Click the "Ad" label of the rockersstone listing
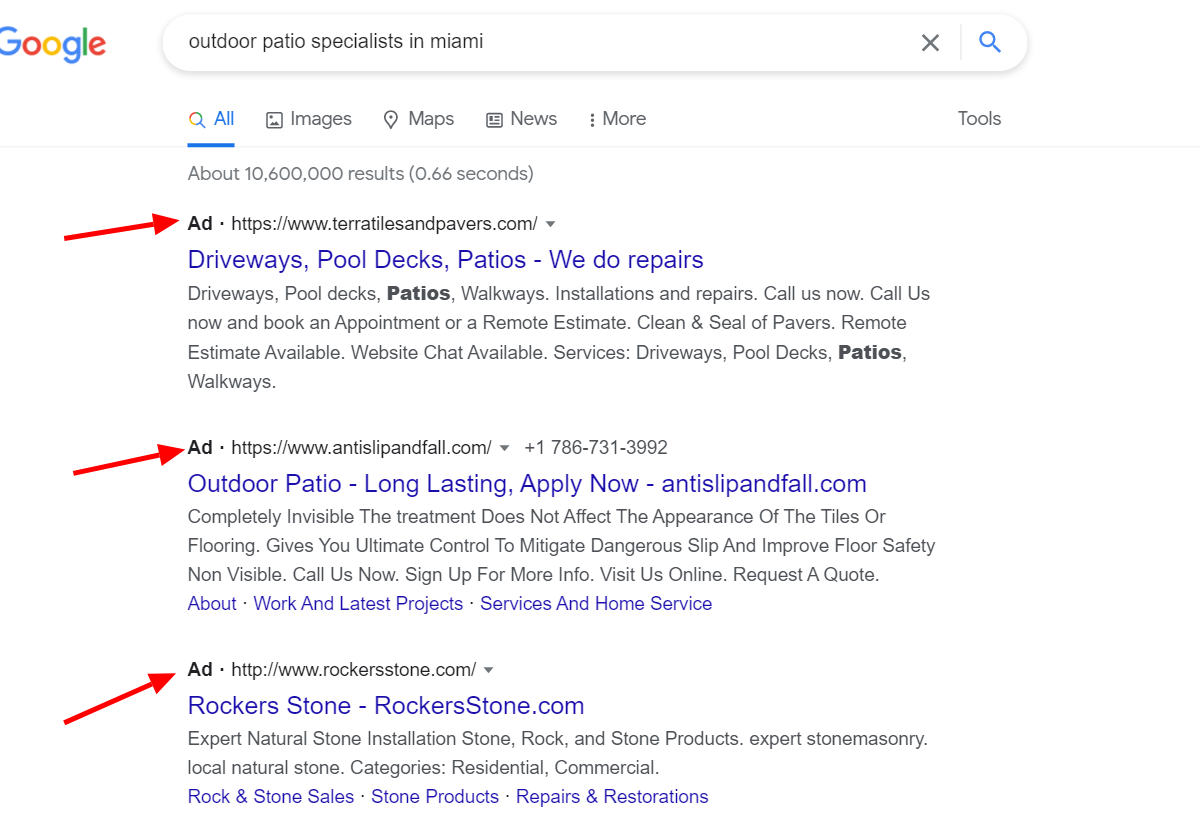The height and width of the screenshot is (824, 1200). [200, 670]
